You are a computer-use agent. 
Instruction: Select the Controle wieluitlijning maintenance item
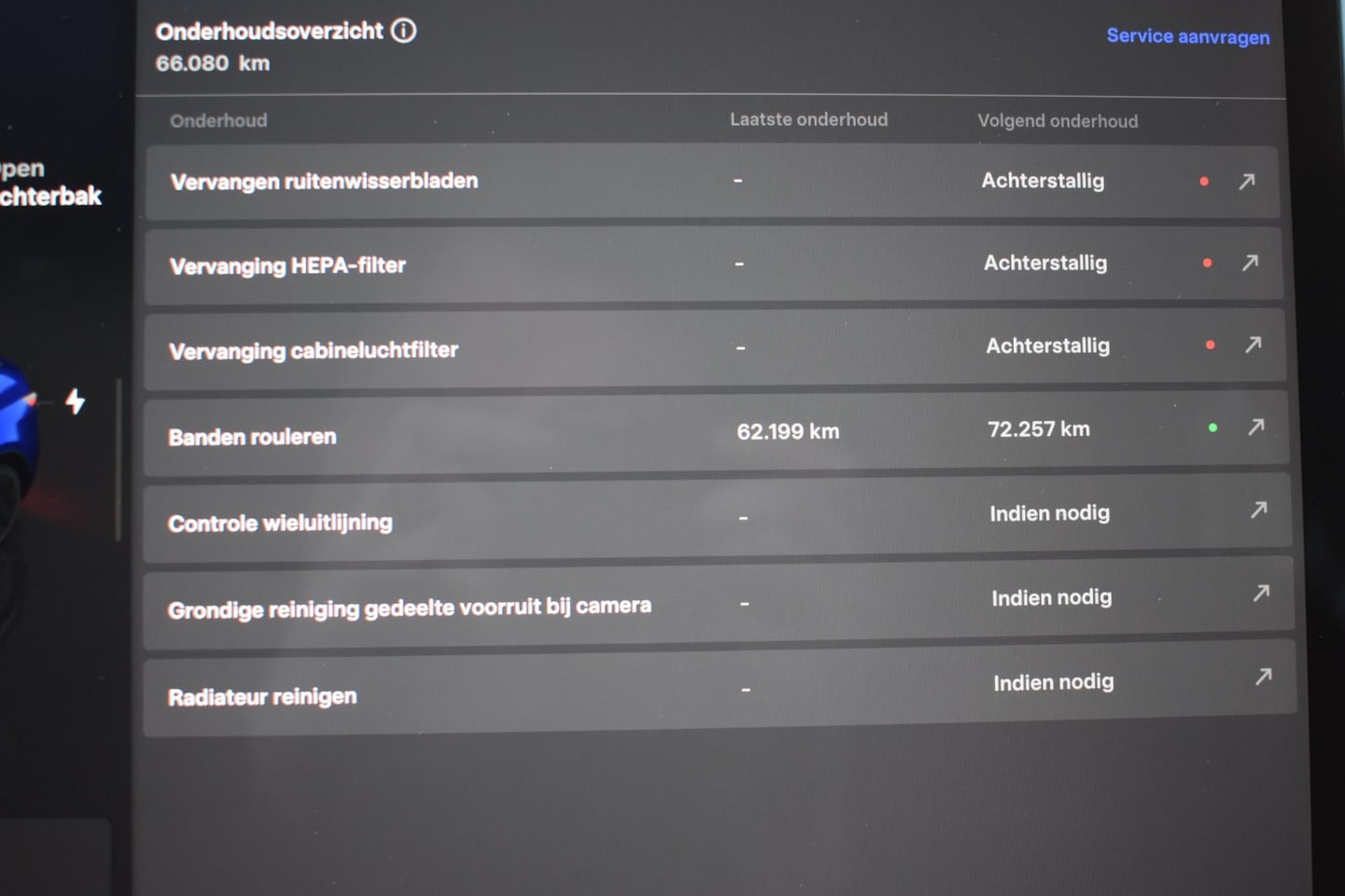coord(280,523)
